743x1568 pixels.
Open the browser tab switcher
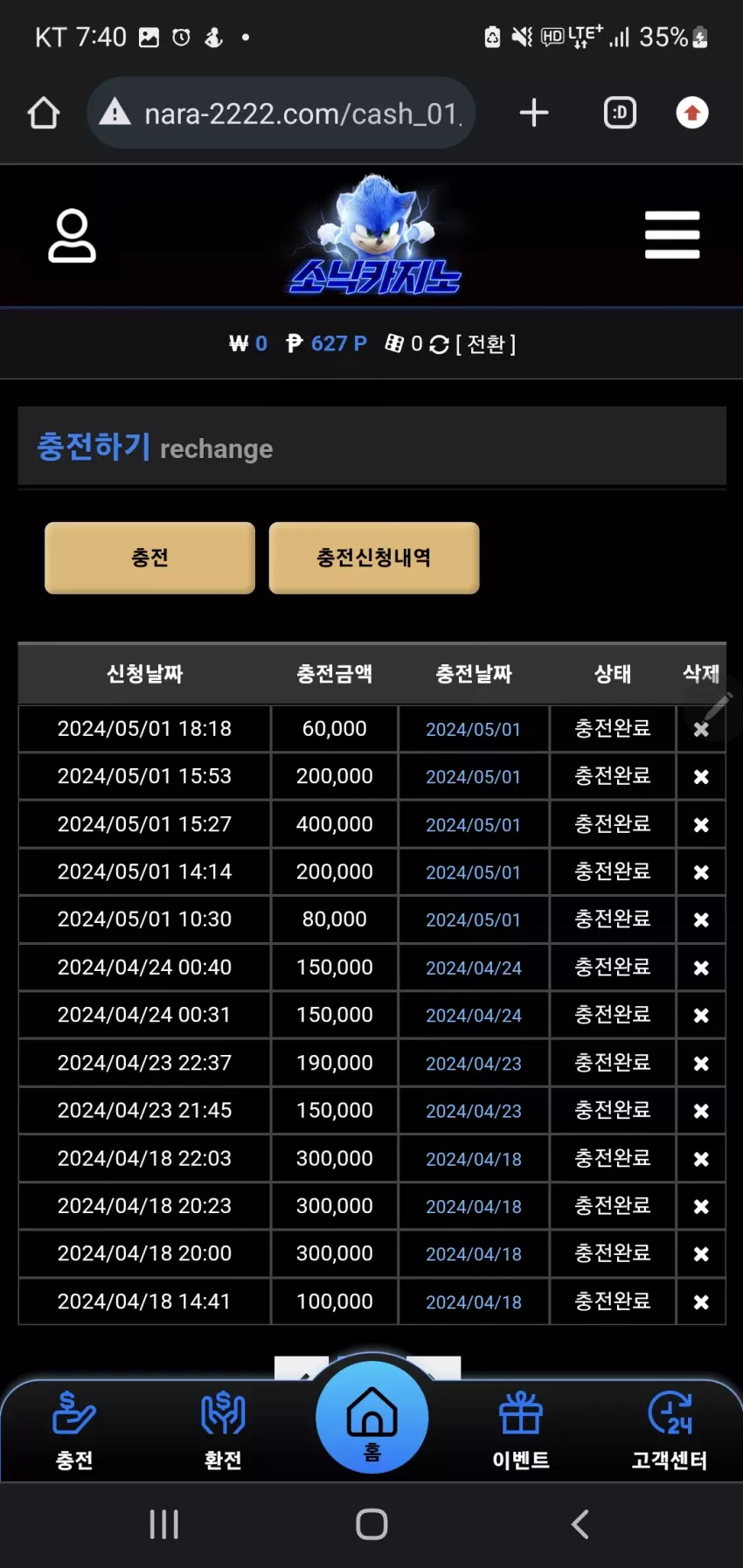tap(621, 113)
